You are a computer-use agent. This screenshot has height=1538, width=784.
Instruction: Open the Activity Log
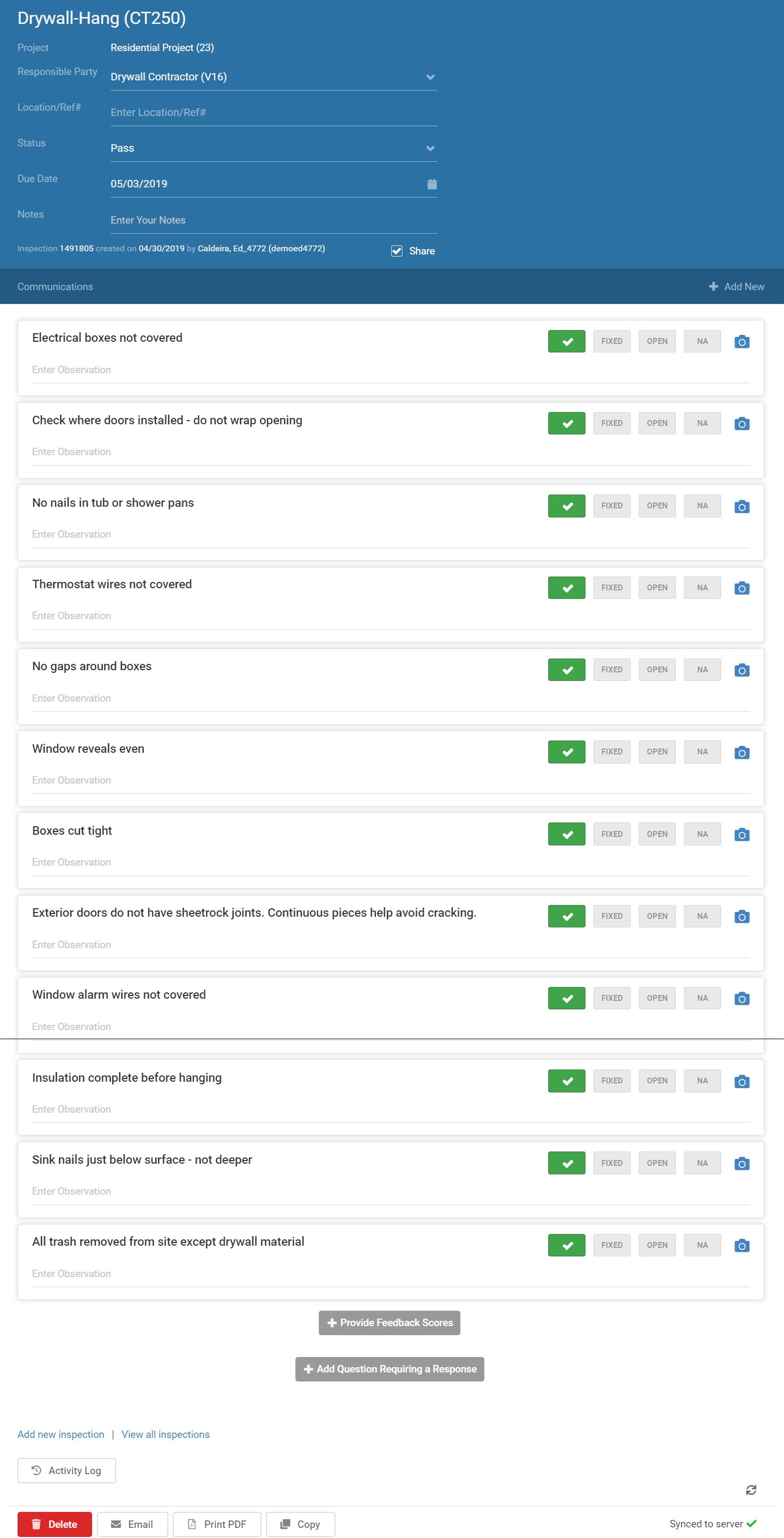[x=67, y=1470]
